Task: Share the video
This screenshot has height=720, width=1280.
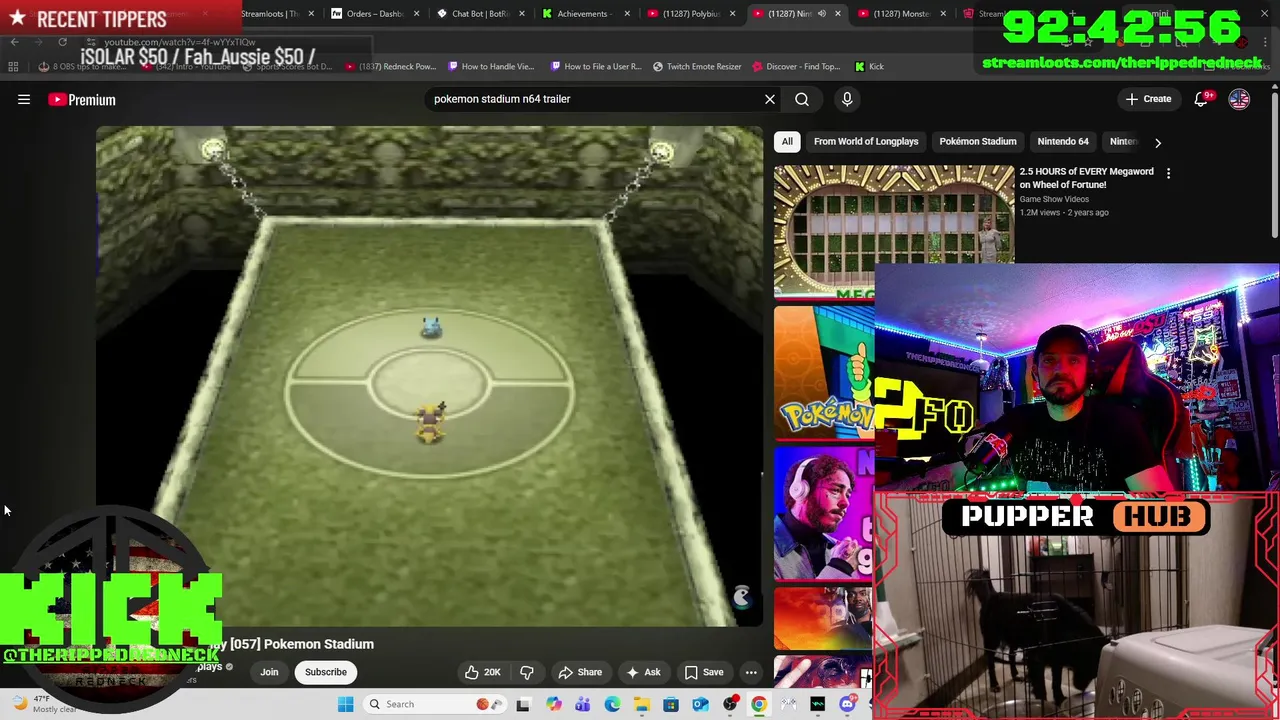Action: [x=580, y=672]
